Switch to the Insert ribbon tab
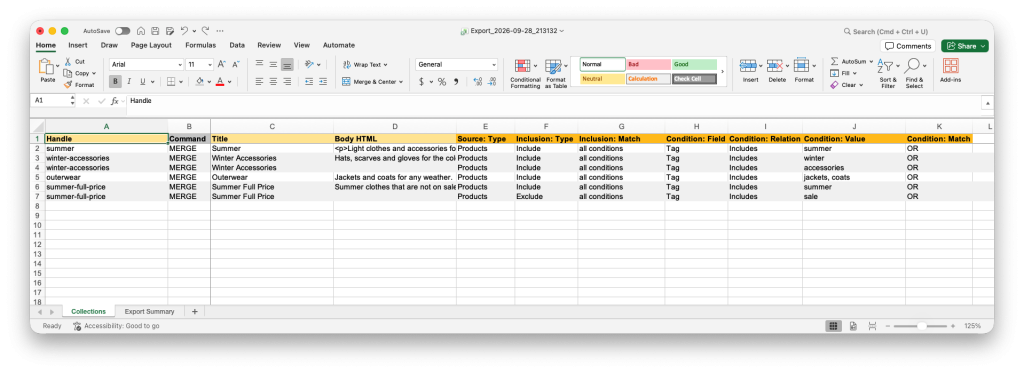The image size is (1024, 373). [78, 45]
